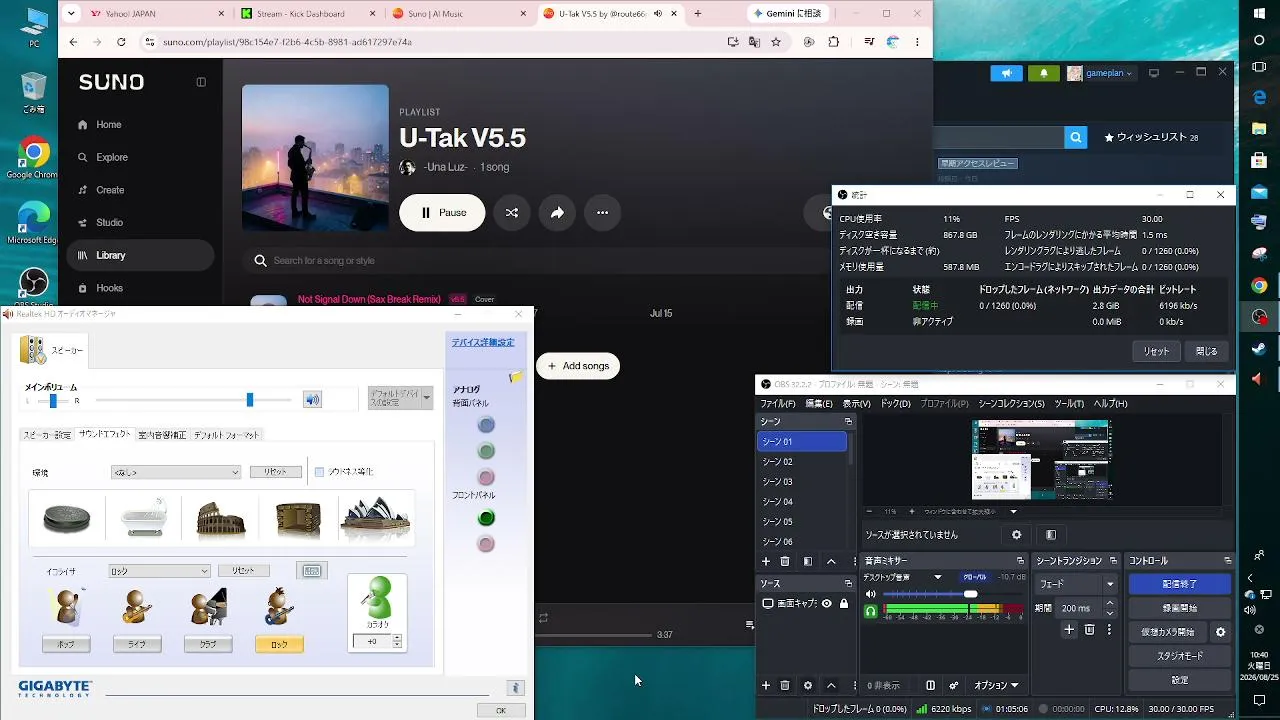This screenshot has height=720, width=1280.
Task: Shuffle the U-Tak V5.5 playlist
Action: pos(512,213)
